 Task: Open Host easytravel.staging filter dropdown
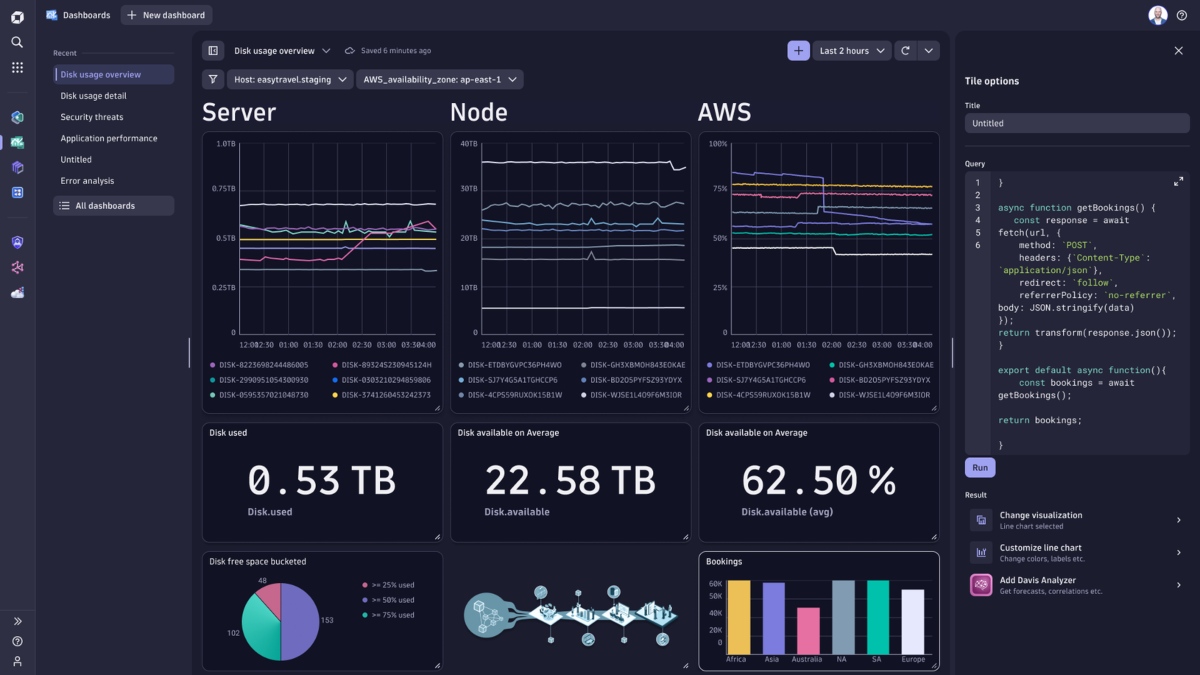(290, 80)
